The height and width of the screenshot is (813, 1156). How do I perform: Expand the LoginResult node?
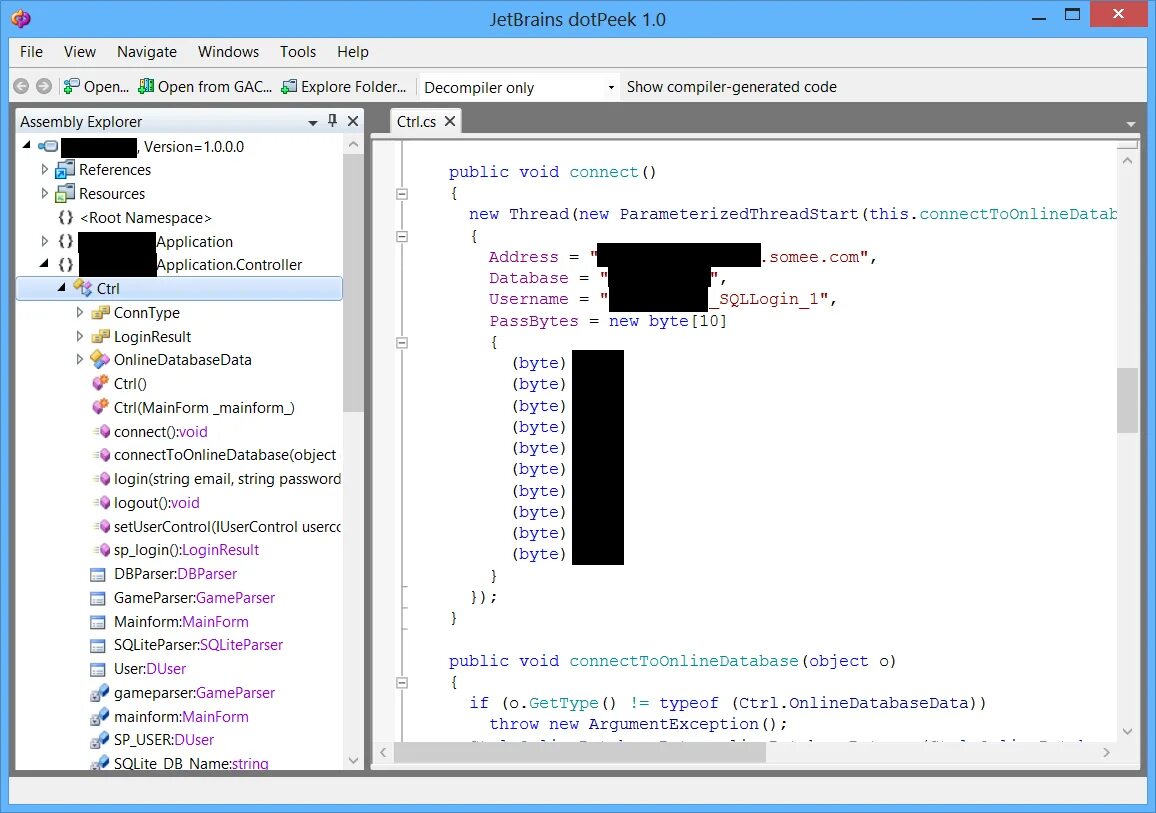click(x=80, y=336)
